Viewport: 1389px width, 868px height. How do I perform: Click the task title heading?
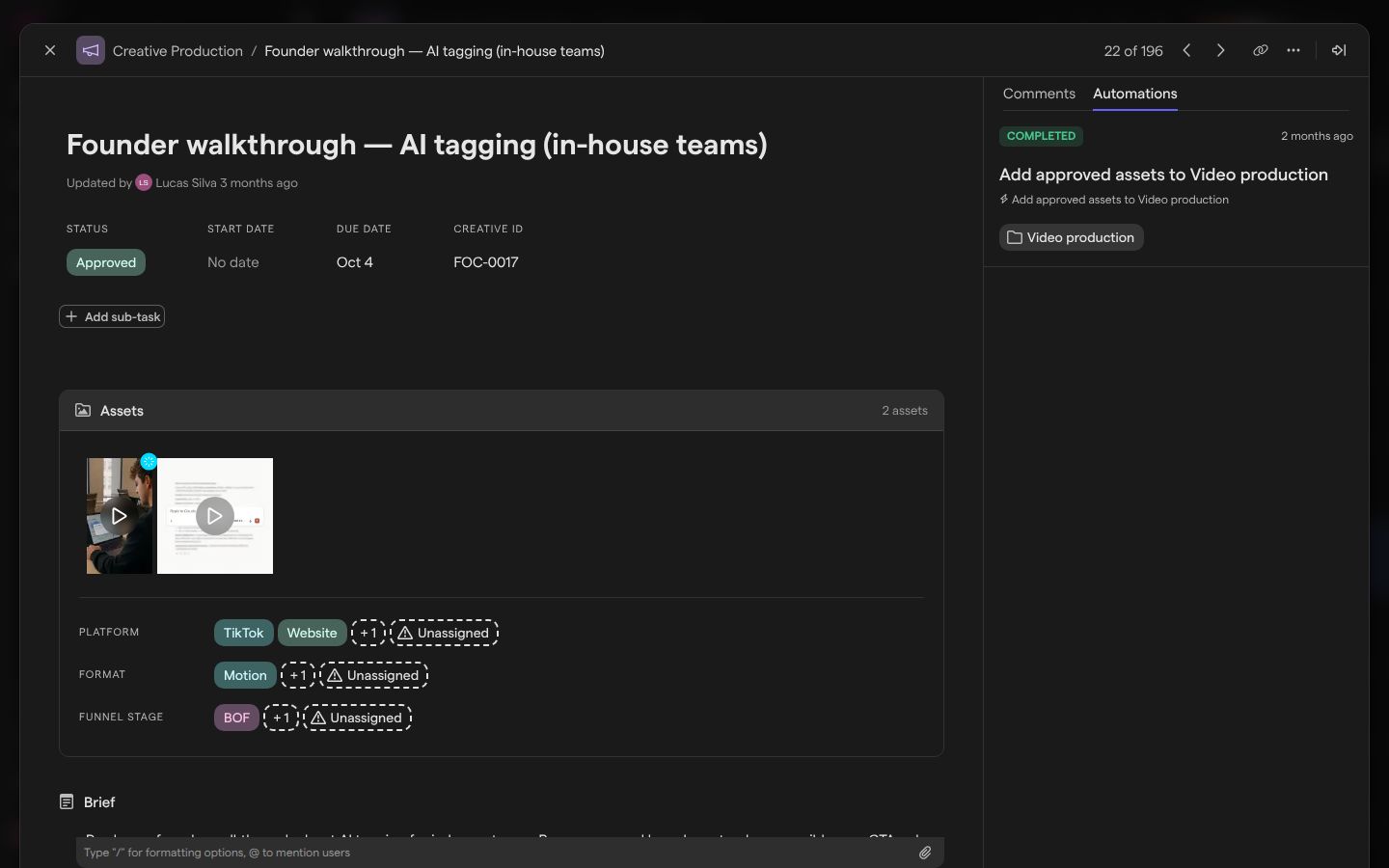(417, 145)
